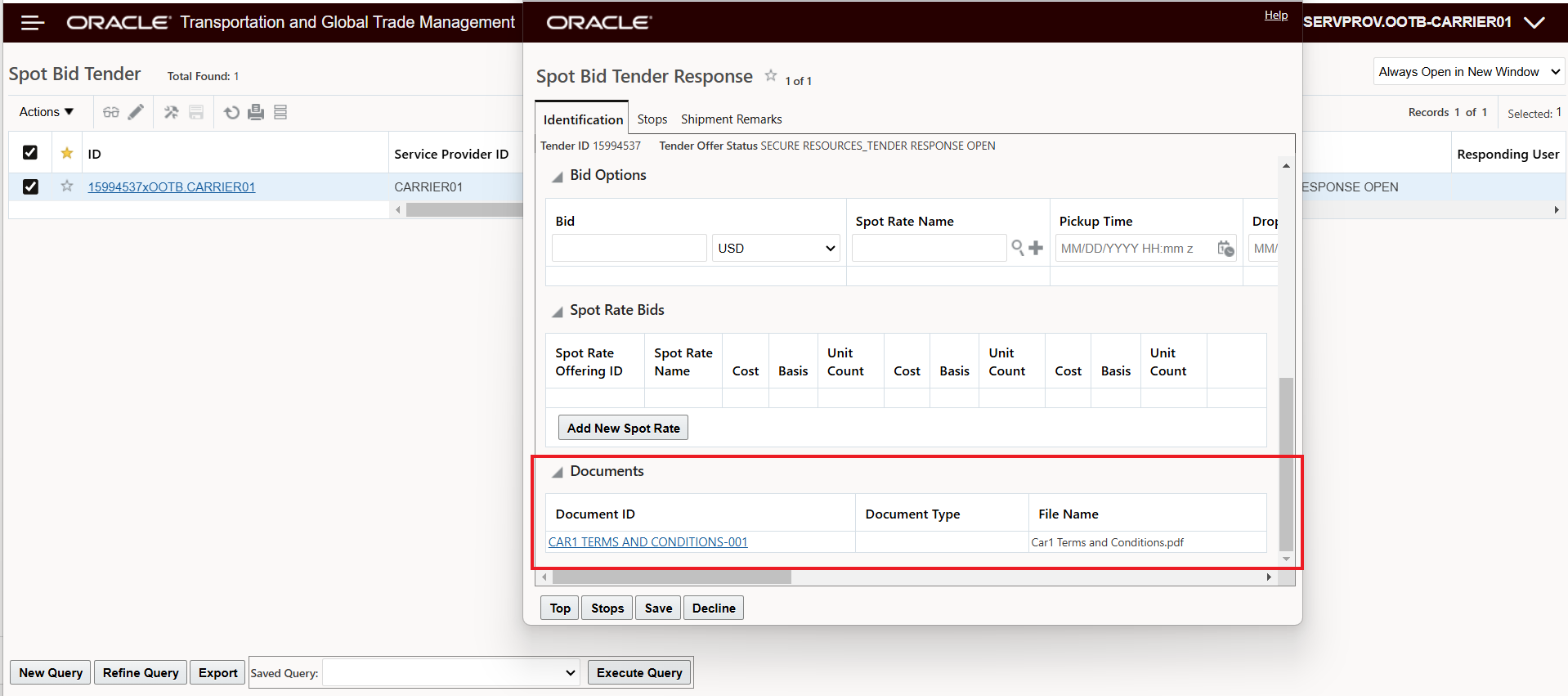Click the New Query button
1568x696 pixels.
pyautogui.click(x=51, y=672)
